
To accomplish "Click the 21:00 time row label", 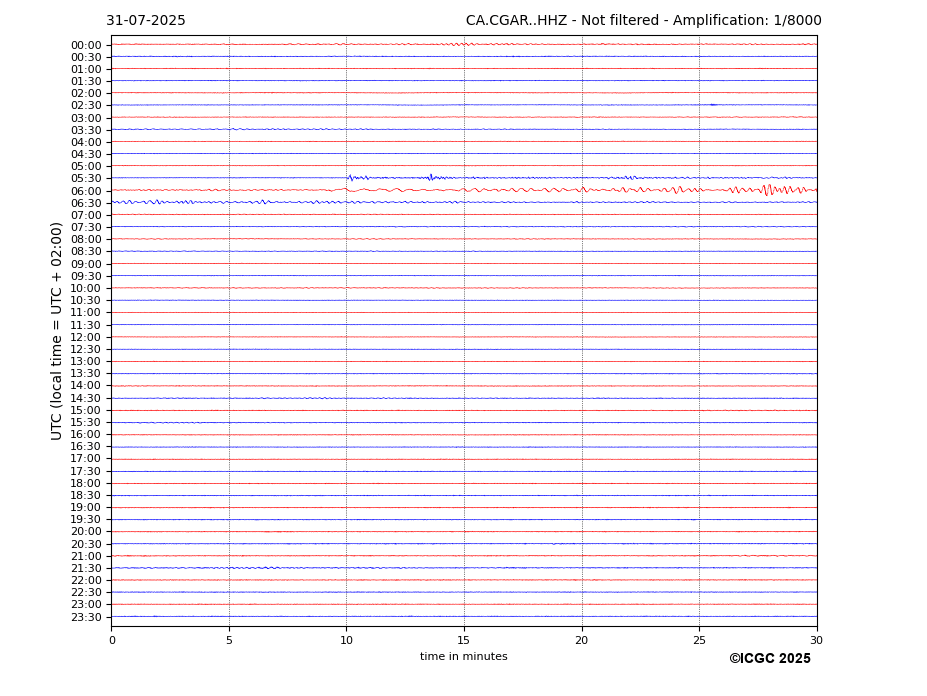I will (x=86, y=556).
